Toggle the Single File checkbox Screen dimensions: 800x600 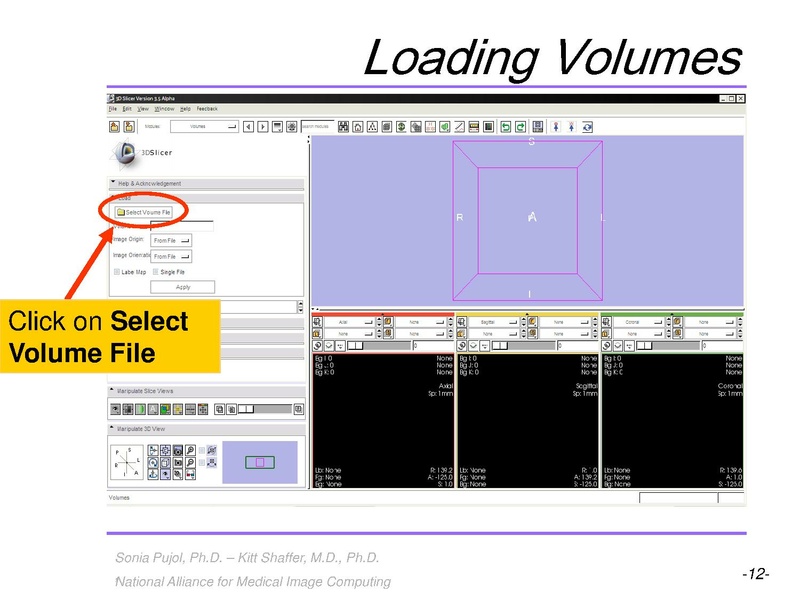pyautogui.click(x=154, y=272)
